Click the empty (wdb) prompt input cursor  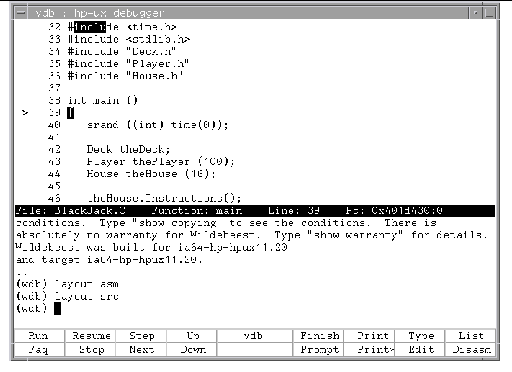point(57,309)
